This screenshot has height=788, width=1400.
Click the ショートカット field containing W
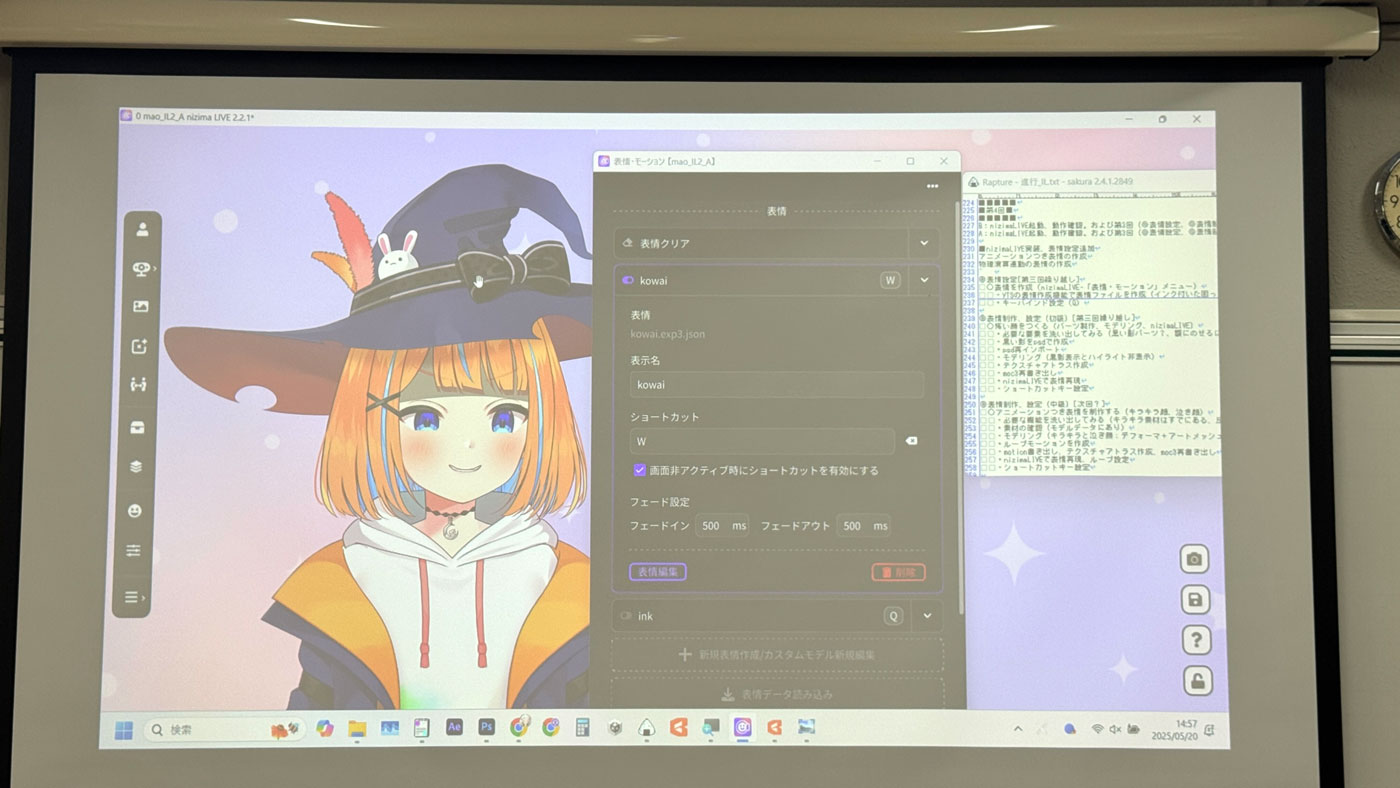[x=762, y=441]
